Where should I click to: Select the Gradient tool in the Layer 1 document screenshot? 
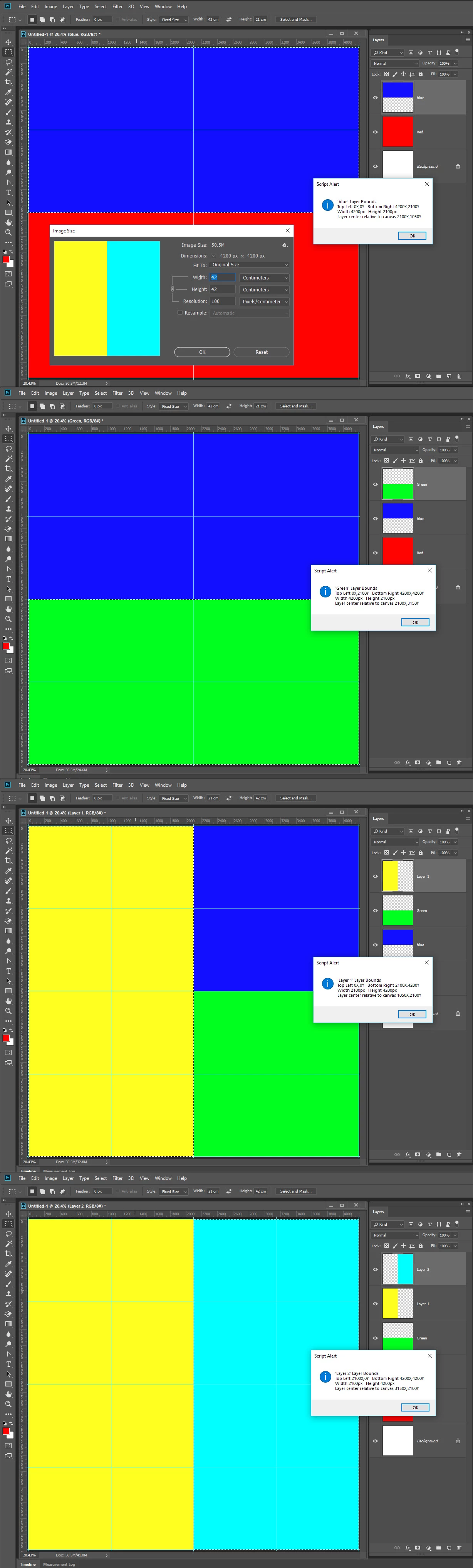[8, 931]
